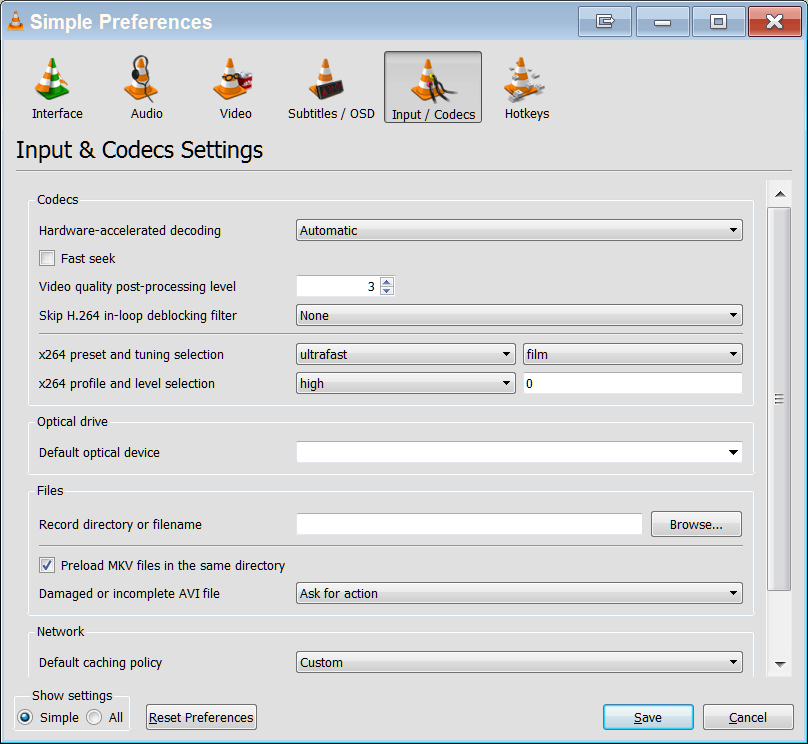Cancel the preferences dialog
Viewport: 808px width, 744px height.
point(748,717)
